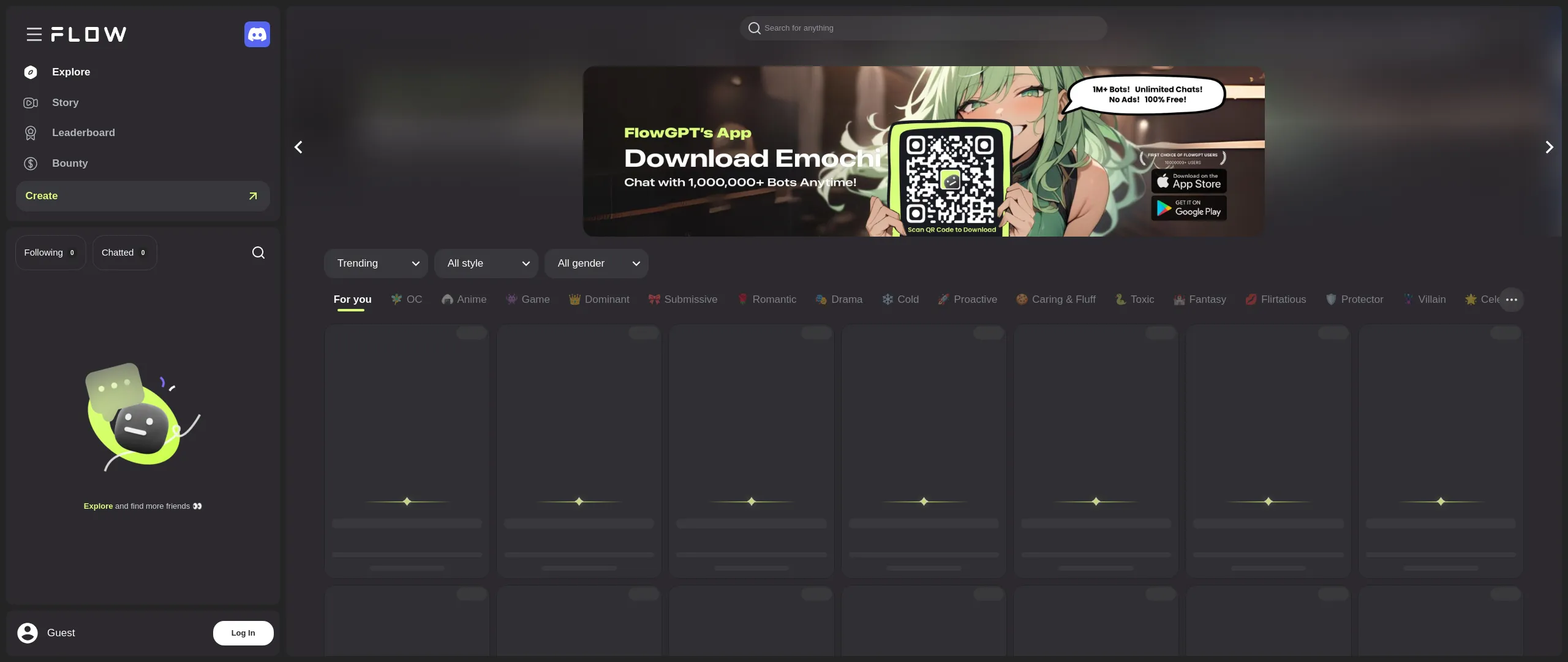The height and width of the screenshot is (662, 1568).
Task: Click the magnifier icon in search bar
Action: (x=755, y=28)
